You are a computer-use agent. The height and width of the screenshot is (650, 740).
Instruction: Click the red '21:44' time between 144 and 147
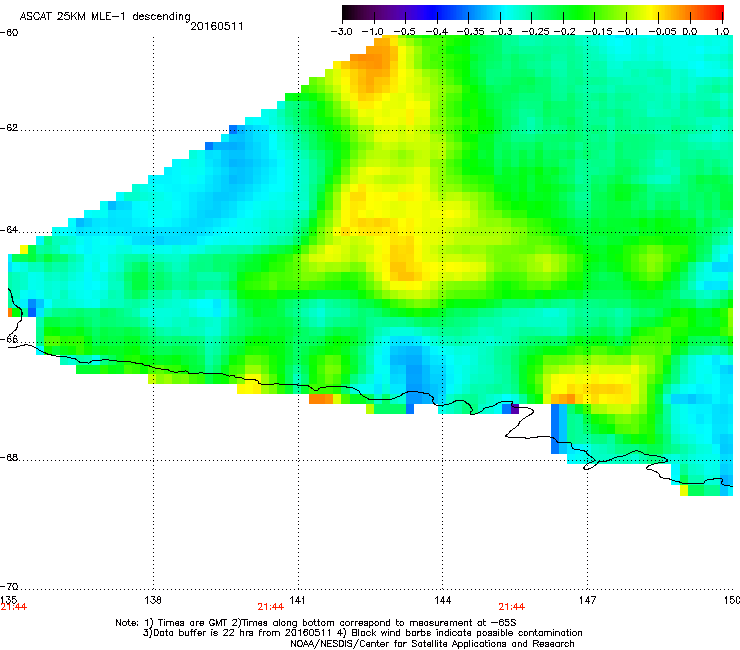[x=512, y=607]
